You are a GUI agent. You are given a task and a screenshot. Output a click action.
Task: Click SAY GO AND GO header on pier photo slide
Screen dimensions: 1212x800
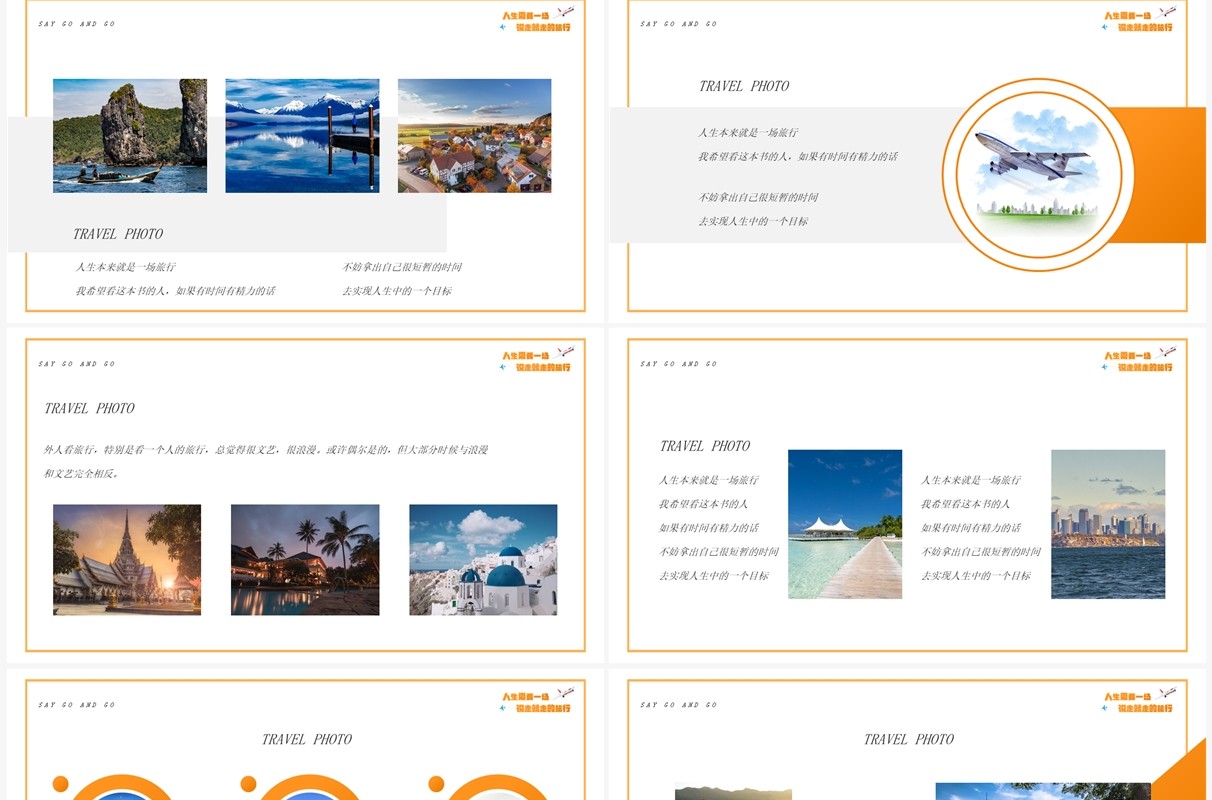pyautogui.click(x=679, y=364)
